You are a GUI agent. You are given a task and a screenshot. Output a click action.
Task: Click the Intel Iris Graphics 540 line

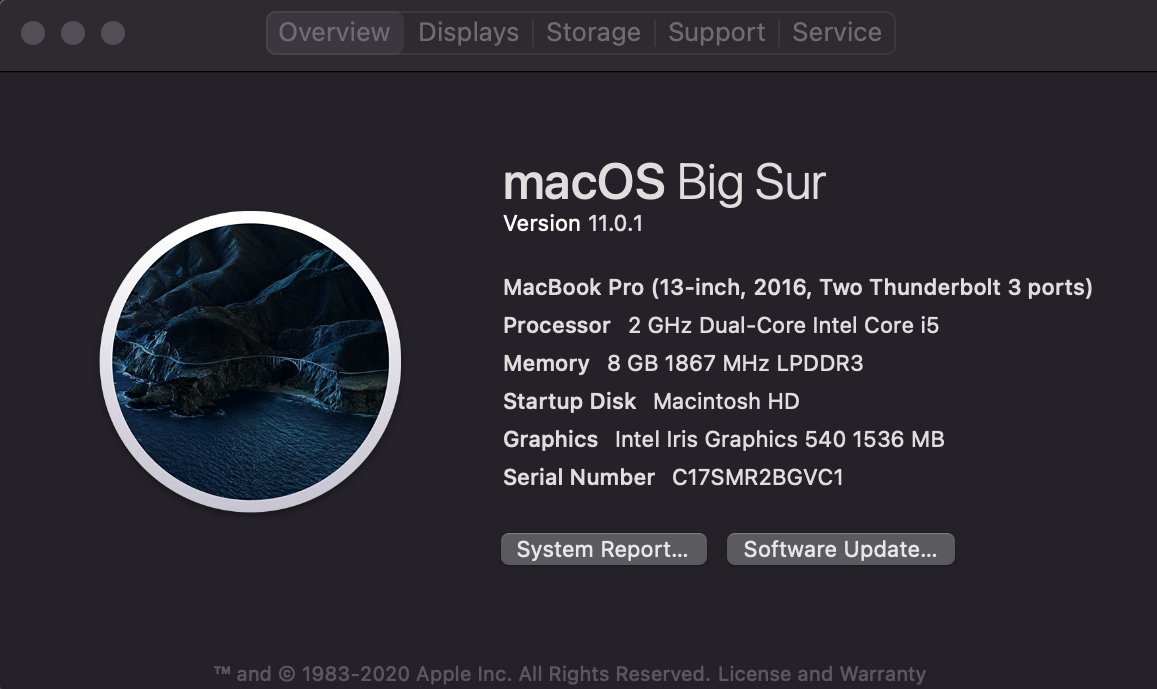724,440
